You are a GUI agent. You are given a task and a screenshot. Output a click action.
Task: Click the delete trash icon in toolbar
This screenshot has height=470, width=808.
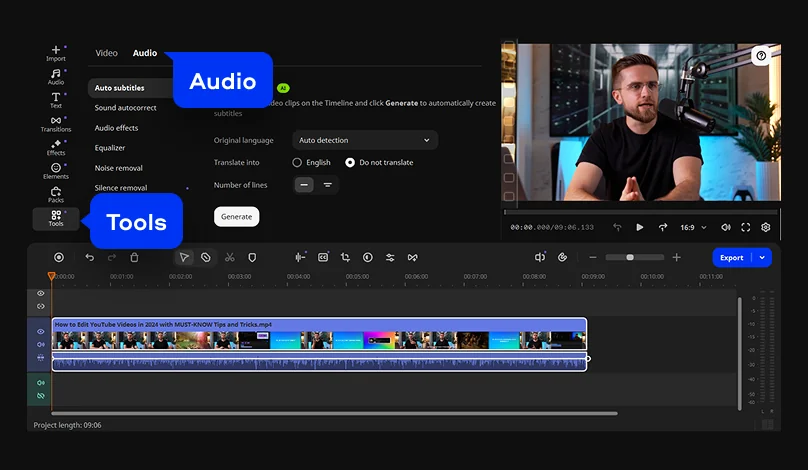[134, 257]
